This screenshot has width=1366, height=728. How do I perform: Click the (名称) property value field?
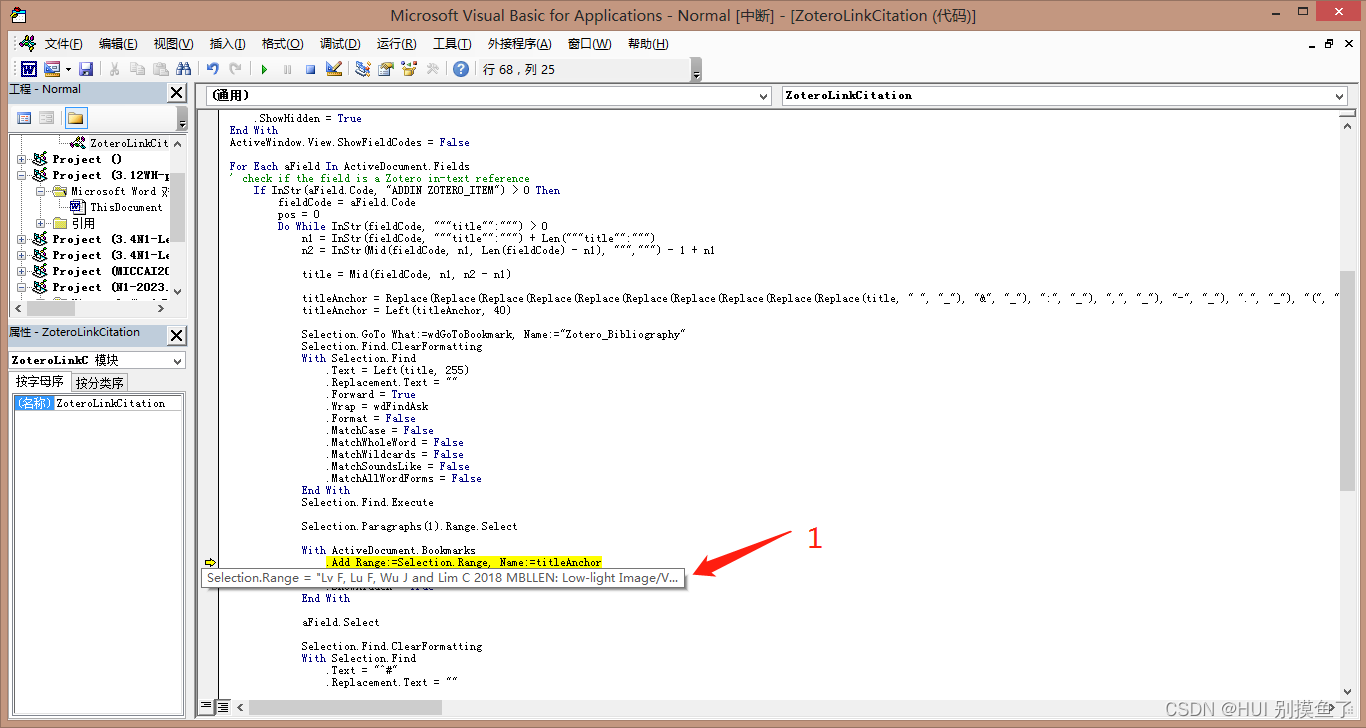click(x=118, y=403)
